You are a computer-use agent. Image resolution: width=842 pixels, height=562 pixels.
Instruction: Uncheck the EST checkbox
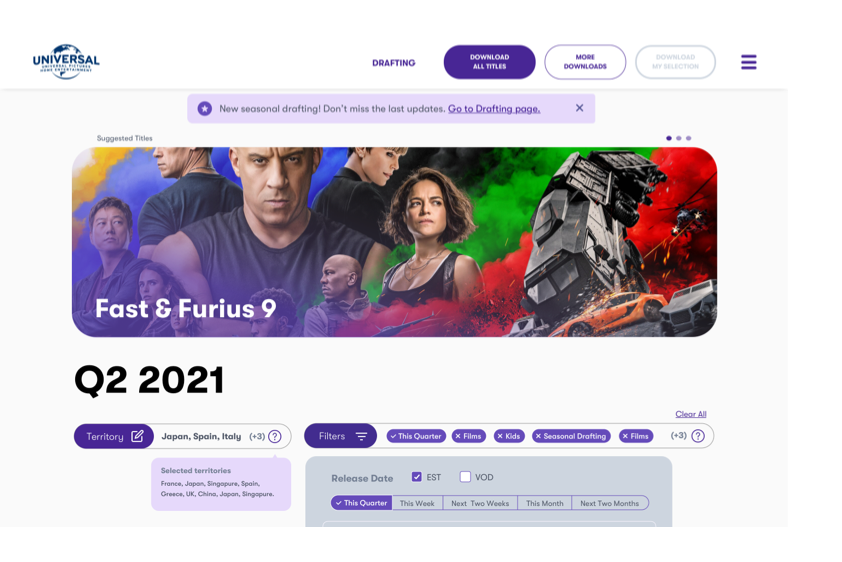pyautogui.click(x=417, y=477)
